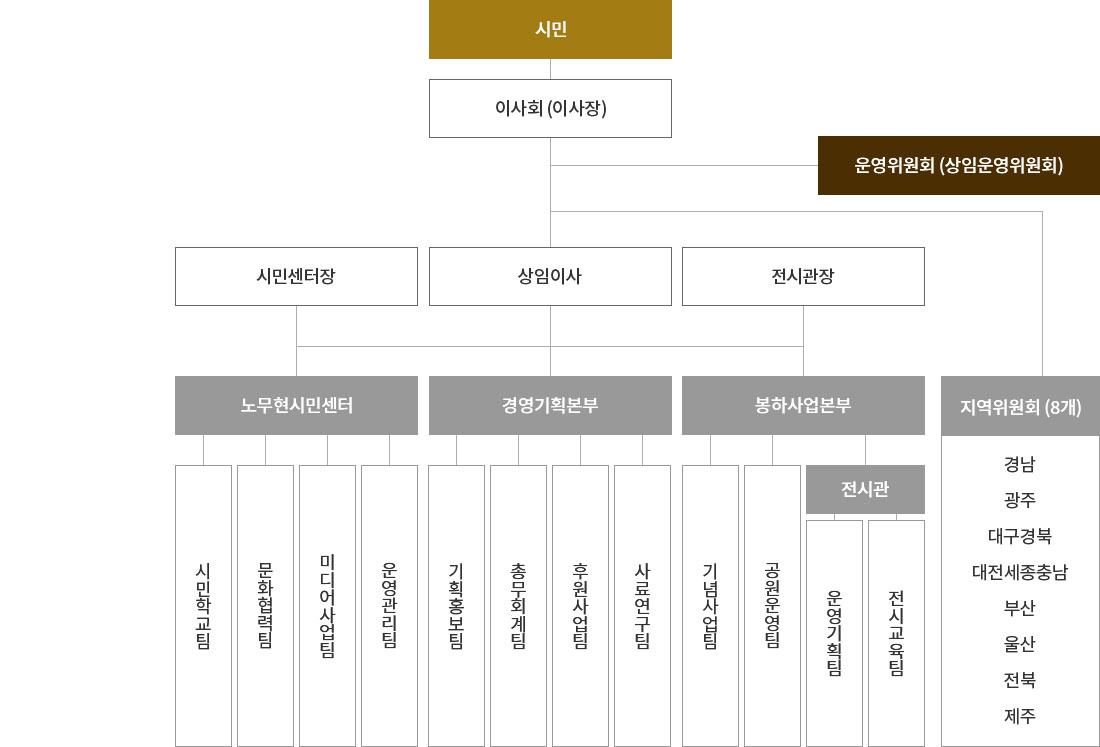Click 대전세종충남 in the regional list
Screen dimensions: 1100x747
coord(1019,572)
